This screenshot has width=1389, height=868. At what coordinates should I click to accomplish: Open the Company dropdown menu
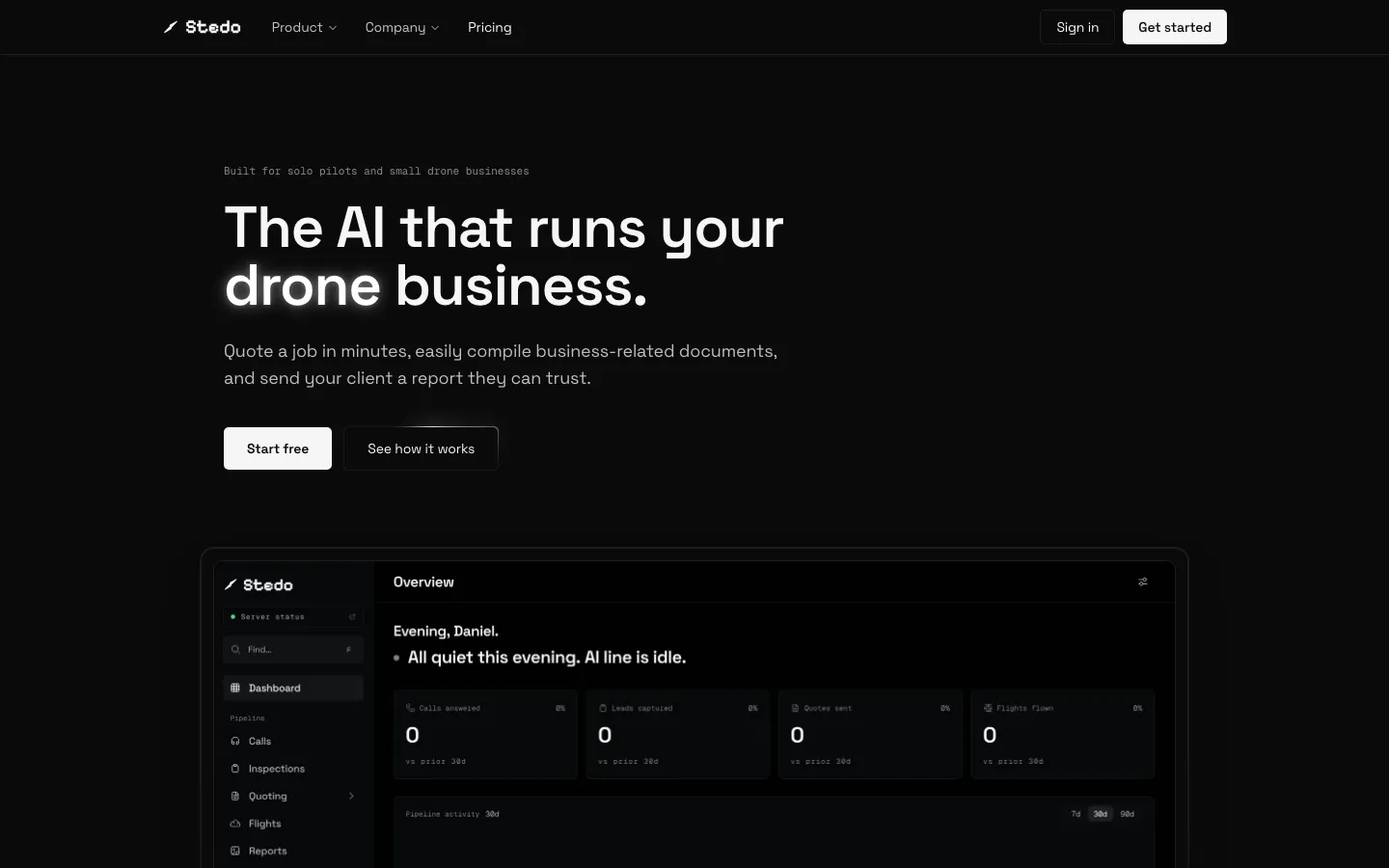point(402,27)
